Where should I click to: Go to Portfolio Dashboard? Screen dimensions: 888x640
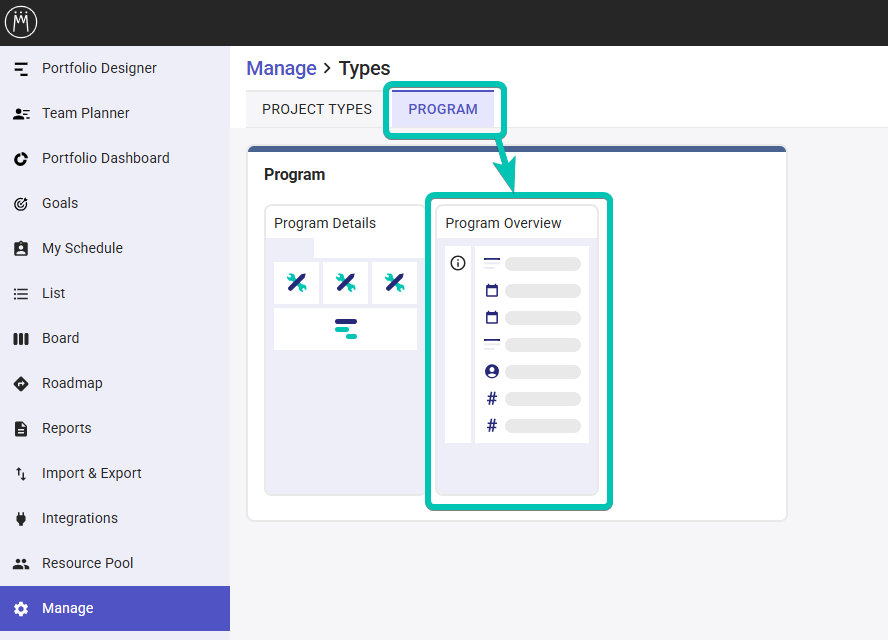105,158
